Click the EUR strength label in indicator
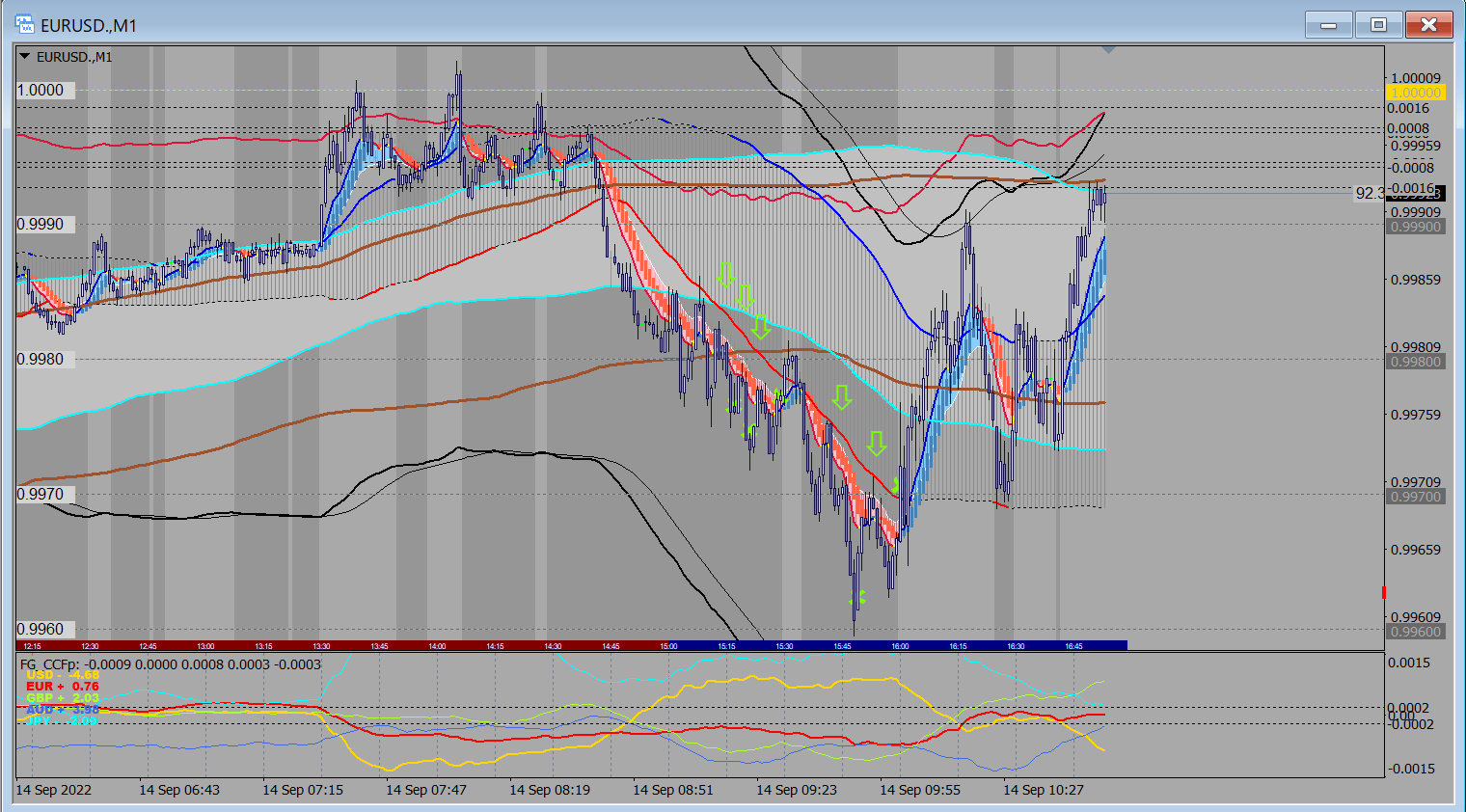 point(62,687)
